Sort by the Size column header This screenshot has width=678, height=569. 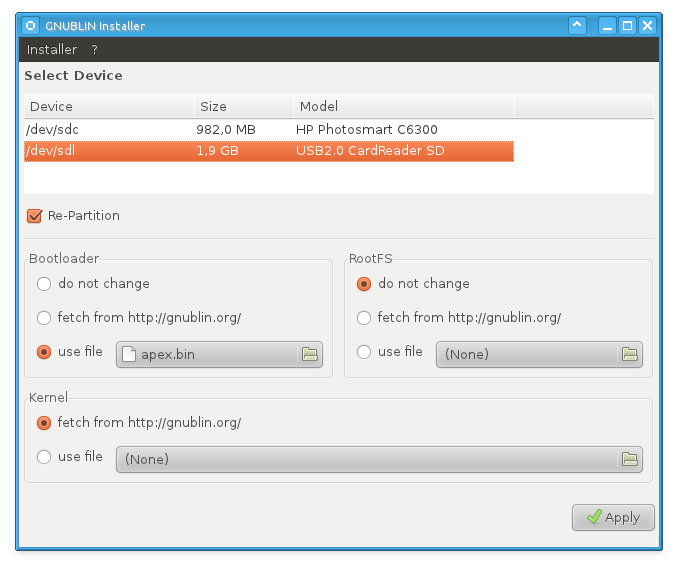(244, 106)
